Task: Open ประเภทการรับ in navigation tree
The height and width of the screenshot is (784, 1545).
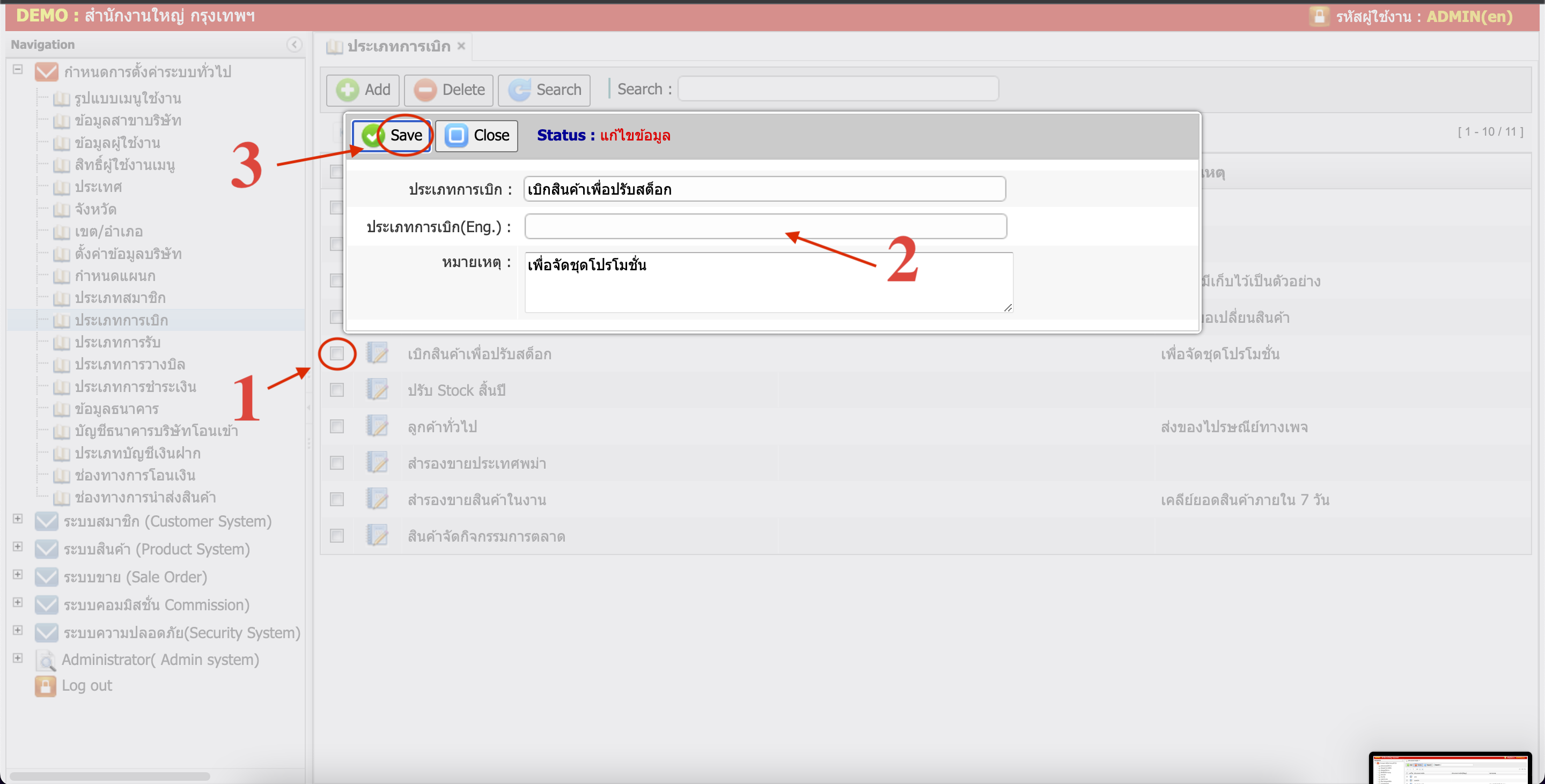Action: (117, 342)
